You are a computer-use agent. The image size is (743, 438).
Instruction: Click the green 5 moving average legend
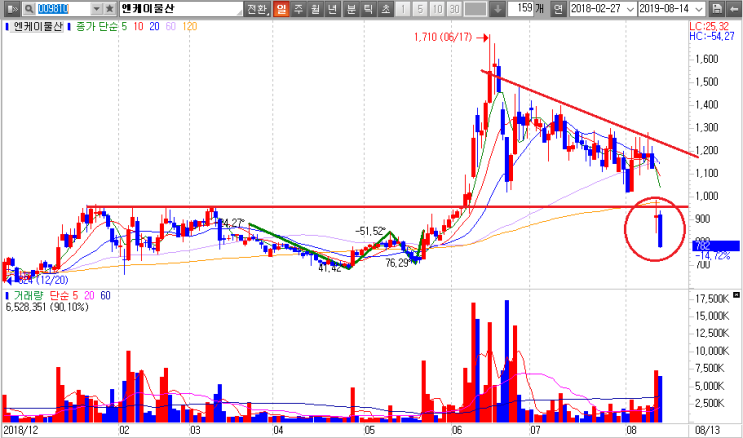124,27
